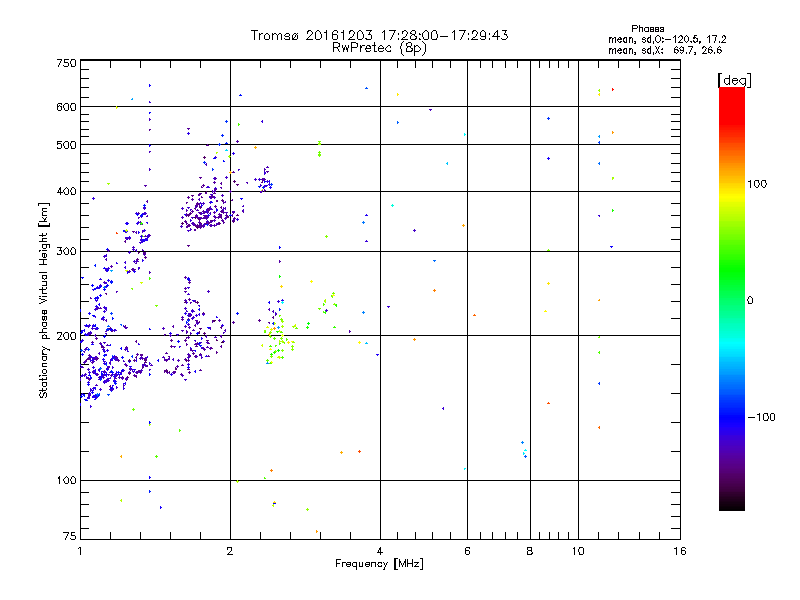Click the '[deg]' colorbar unit label
The height and width of the screenshot is (600, 800).
coord(734,80)
